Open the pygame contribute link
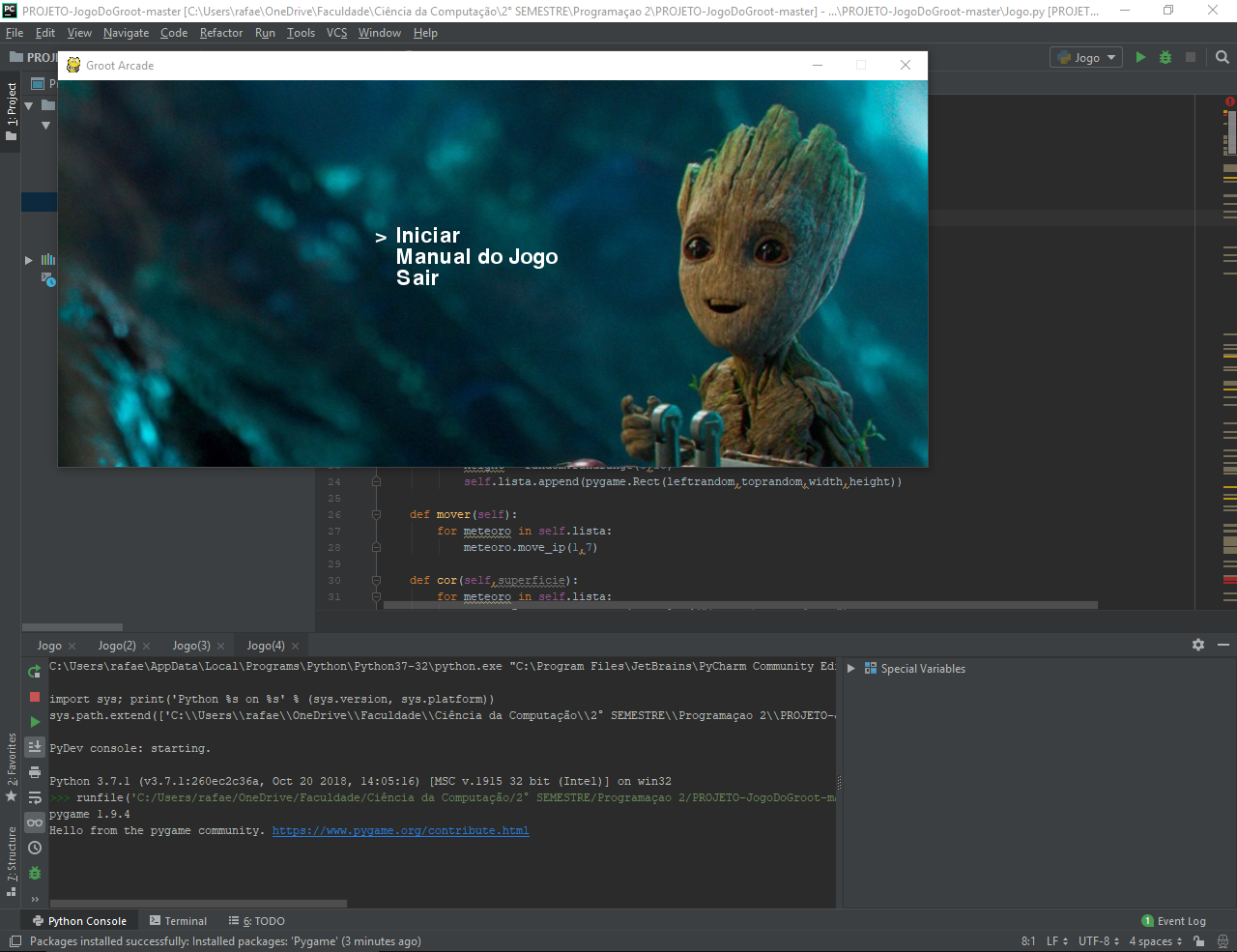1237x952 pixels. (400, 829)
